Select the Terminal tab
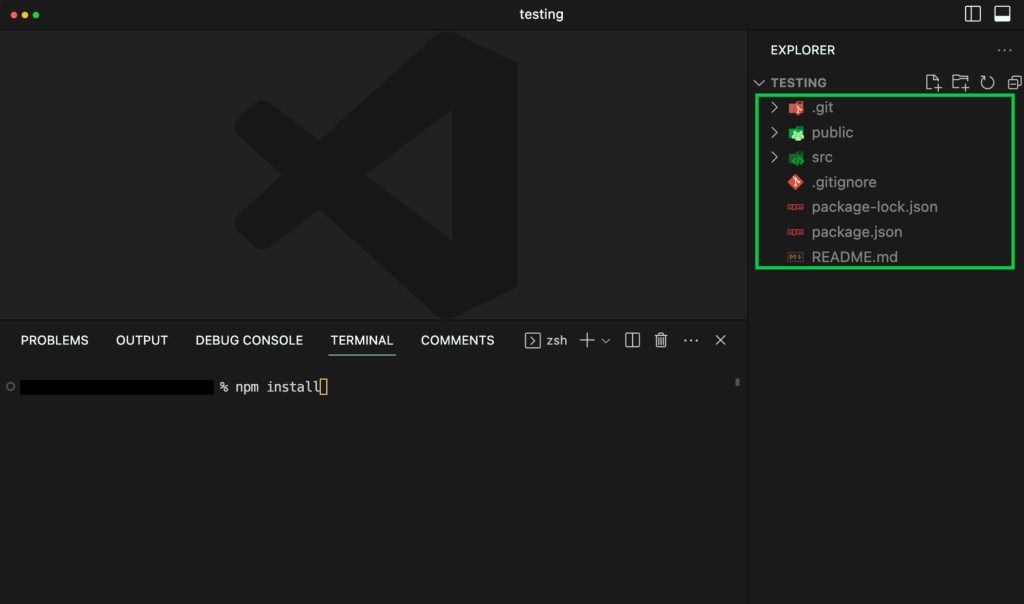The width and height of the screenshot is (1024, 604). click(x=362, y=340)
